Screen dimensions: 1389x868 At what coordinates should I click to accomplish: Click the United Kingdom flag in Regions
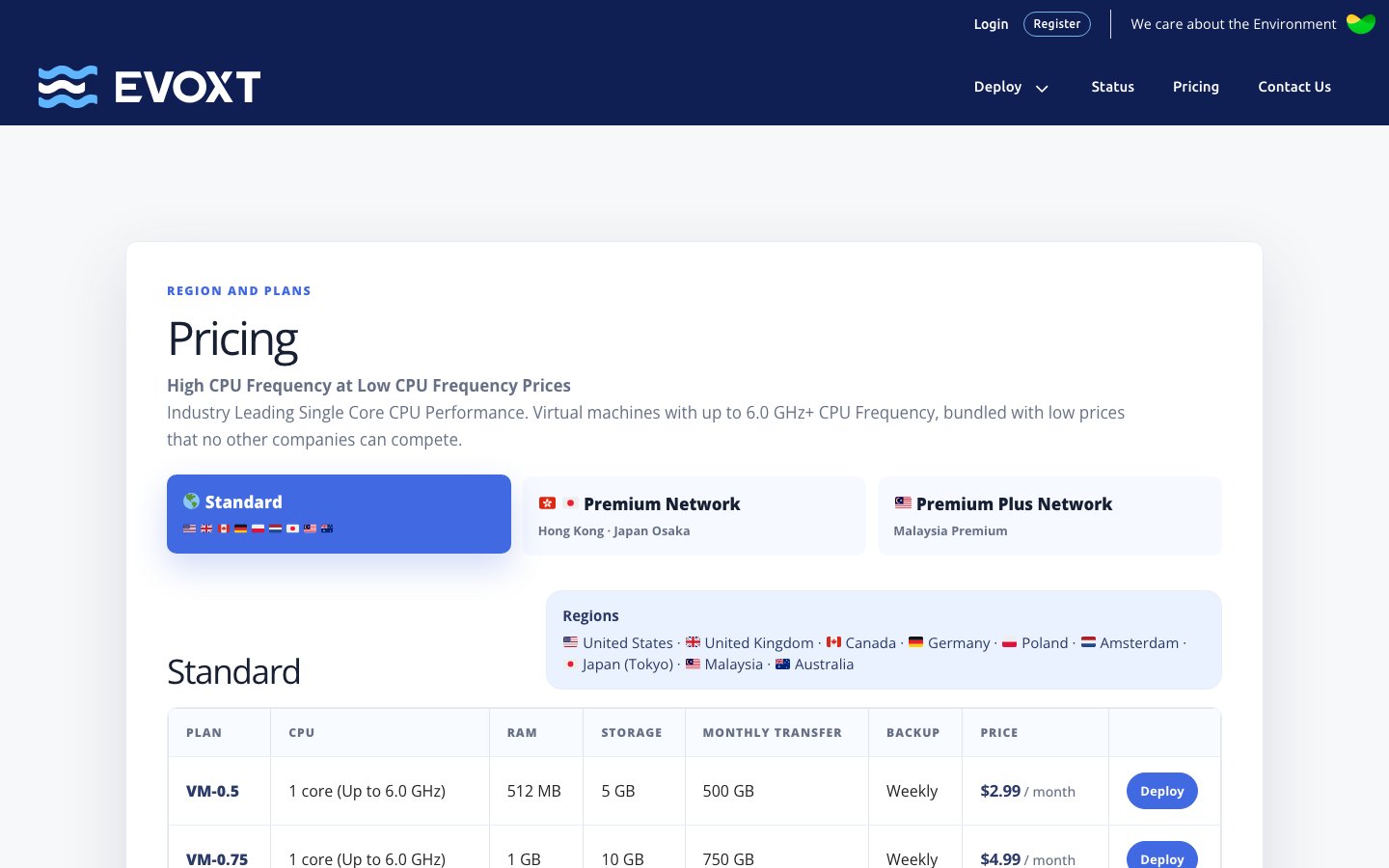(693, 642)
